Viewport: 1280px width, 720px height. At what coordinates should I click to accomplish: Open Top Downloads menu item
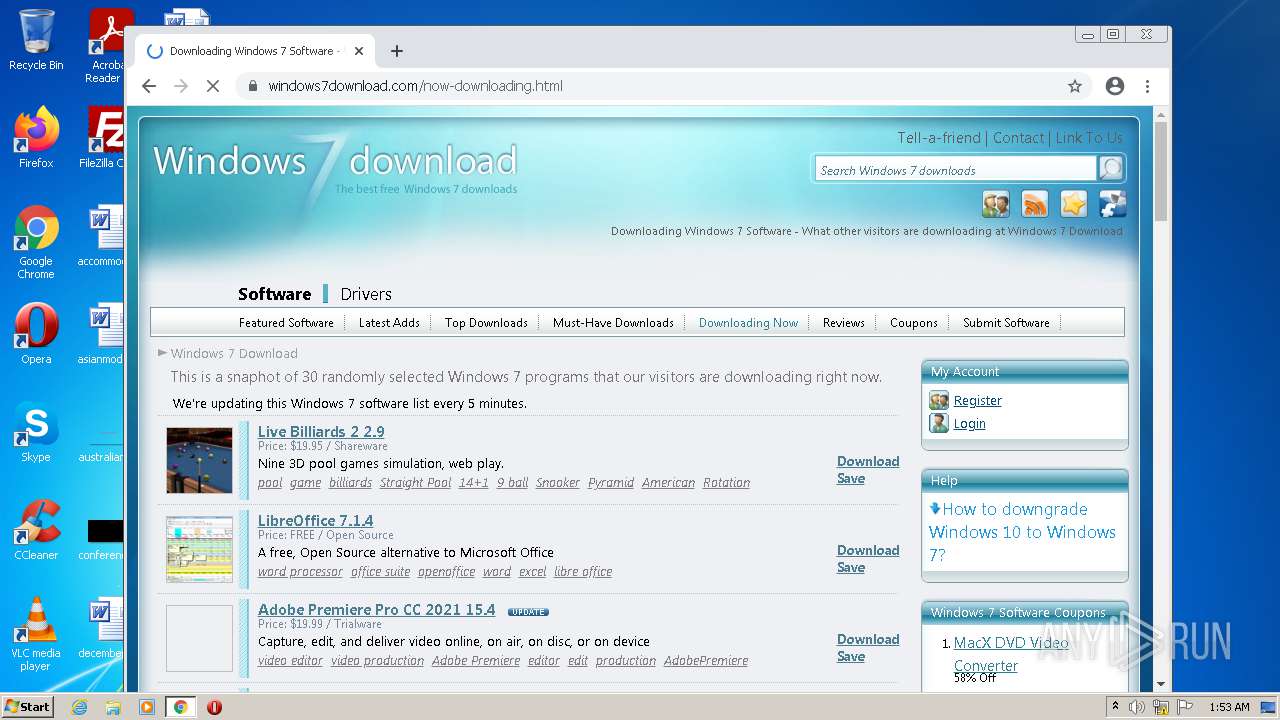pos(486,323)
